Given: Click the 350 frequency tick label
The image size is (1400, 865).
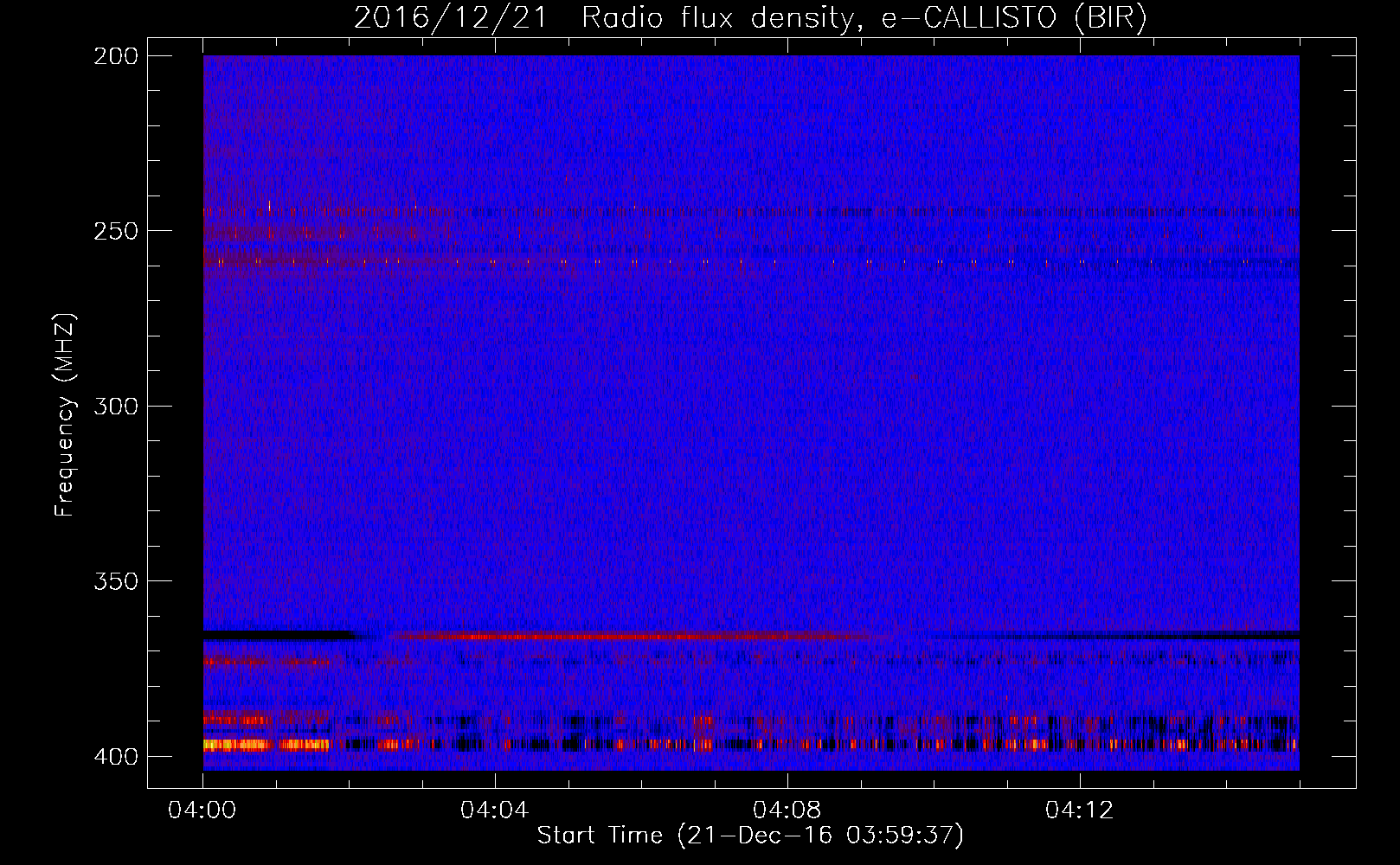Looking at the screenshot, I should pyautogui.click(x=115, y=581).
